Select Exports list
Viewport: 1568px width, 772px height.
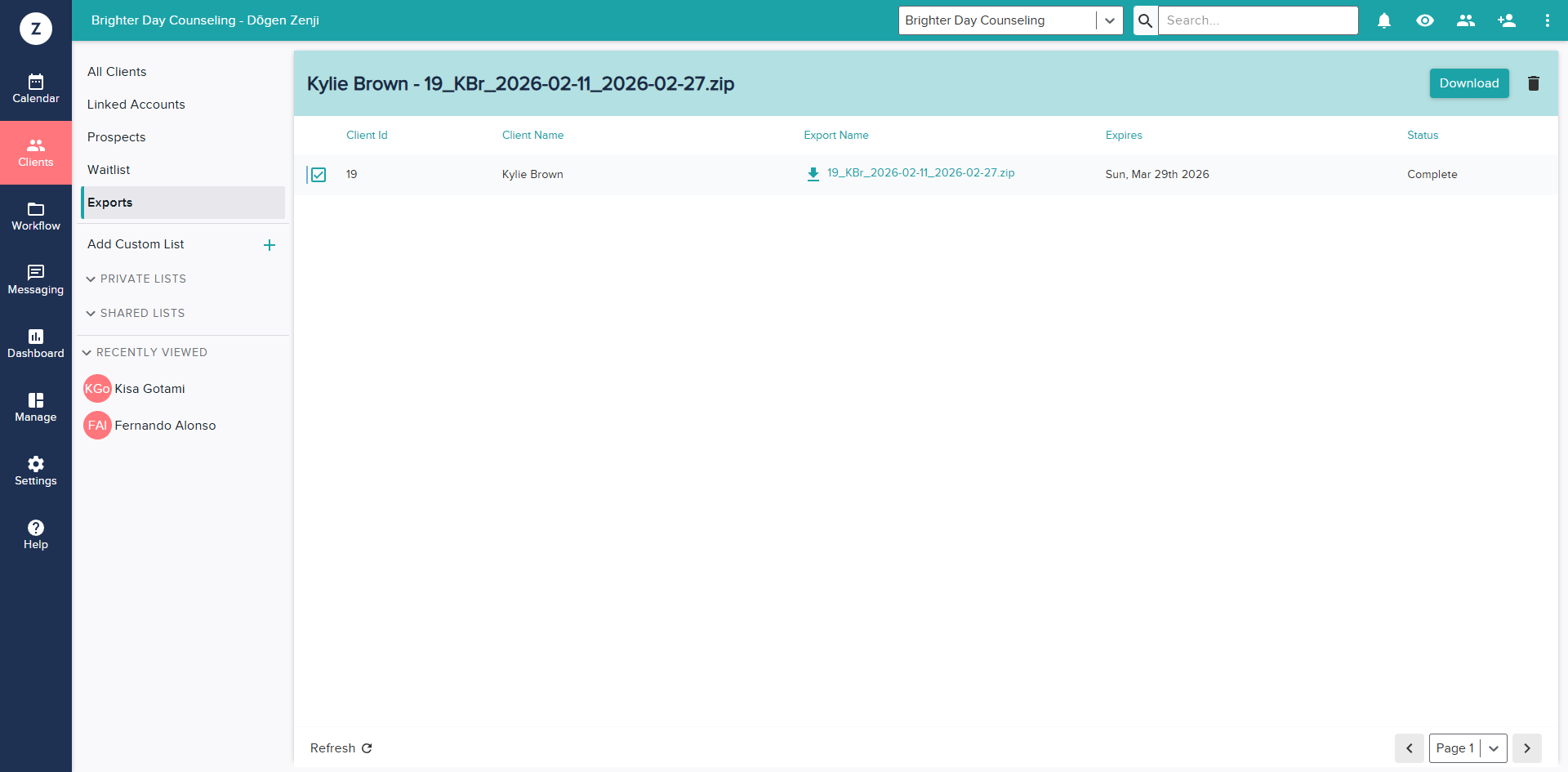pos(183,203)
